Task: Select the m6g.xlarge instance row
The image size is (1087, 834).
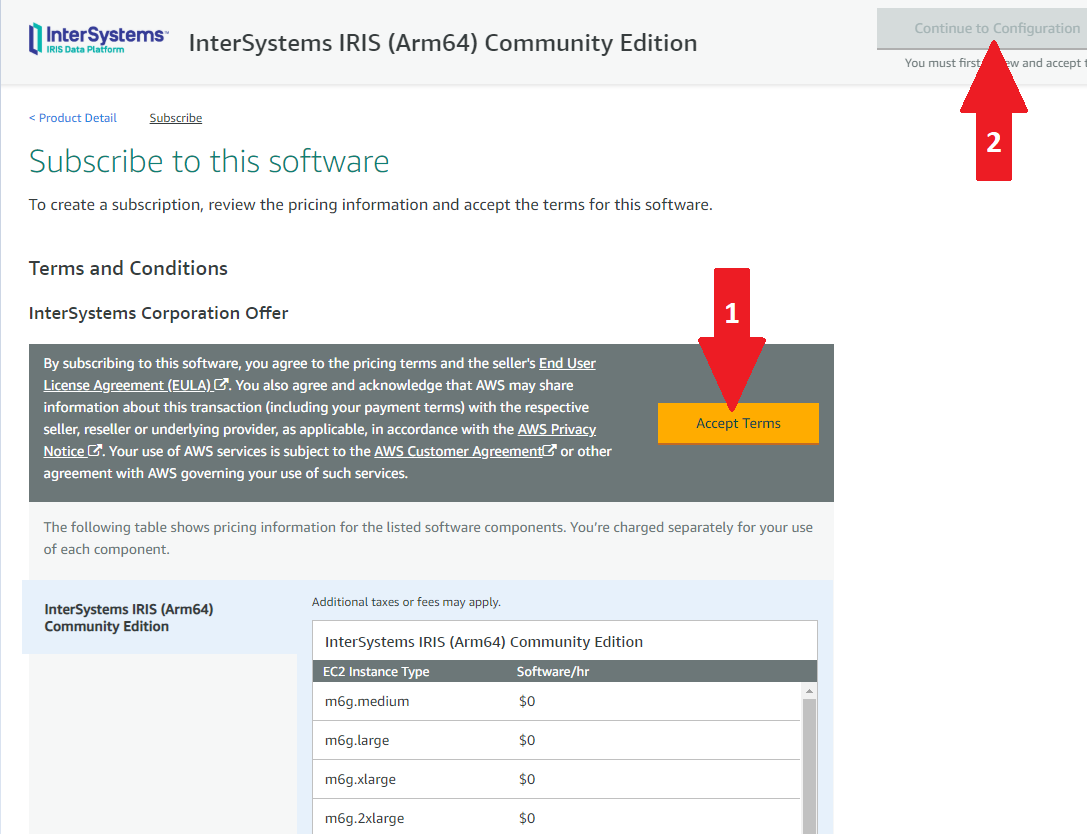Action: [557, 779]
